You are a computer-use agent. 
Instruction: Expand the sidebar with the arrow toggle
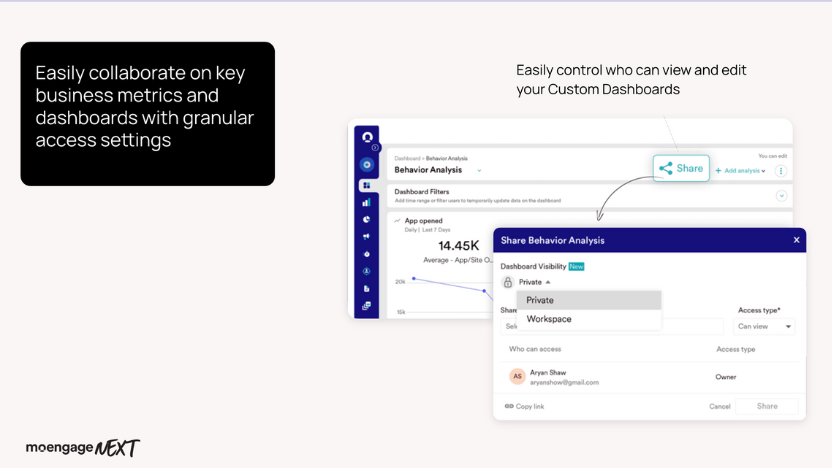pos(376,148)
